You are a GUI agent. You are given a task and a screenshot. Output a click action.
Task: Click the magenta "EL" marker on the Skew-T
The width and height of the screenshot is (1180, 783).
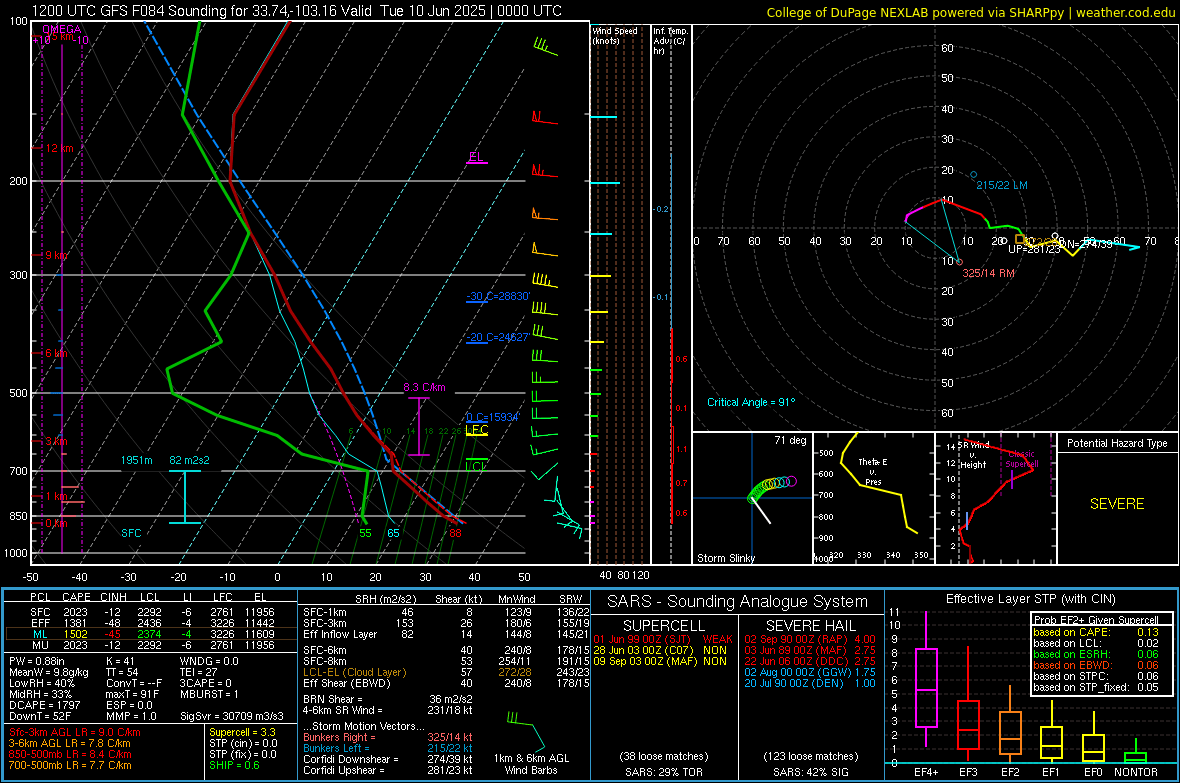coord(476,157)
